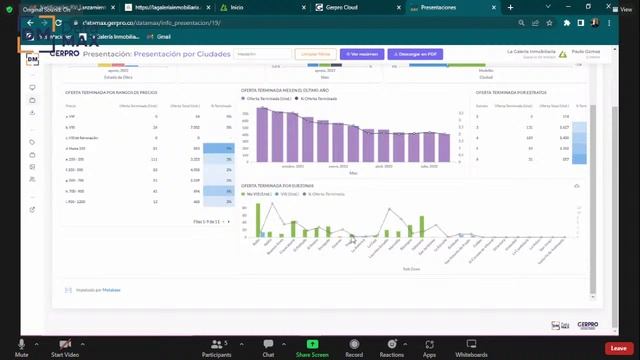640x360 pixels.
Task: Click the first purple bar in monthly chart
Action: point(262,135)
